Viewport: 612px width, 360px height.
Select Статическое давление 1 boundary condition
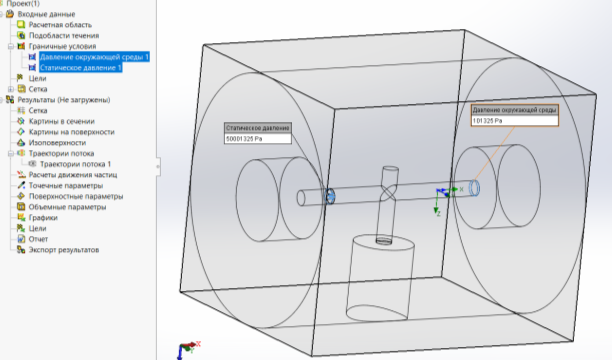[x=81, y=68]
